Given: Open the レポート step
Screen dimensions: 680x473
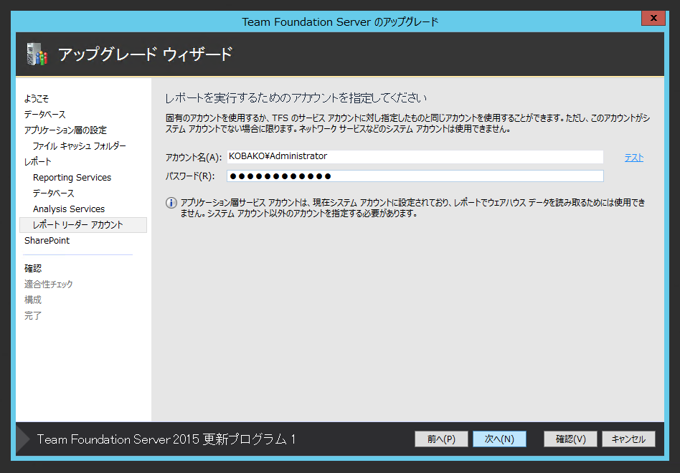Looking at the screenshot, I should tap(38, 162).
